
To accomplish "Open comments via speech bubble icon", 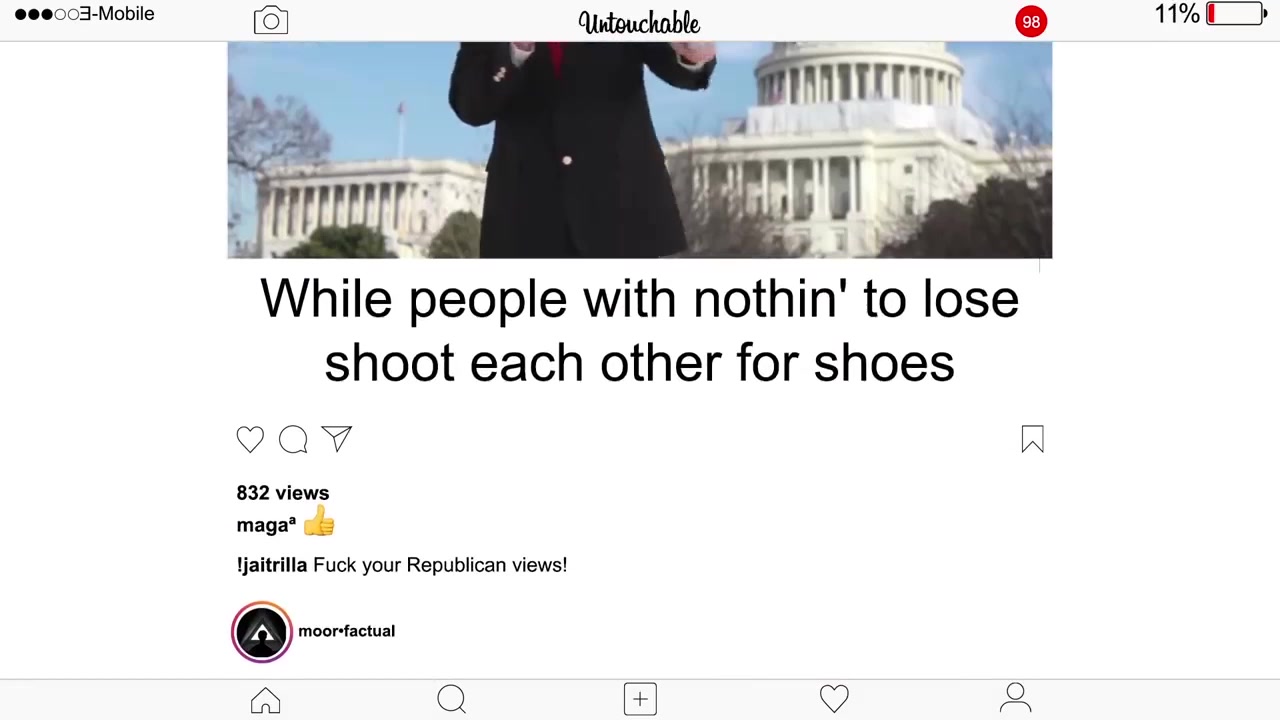I will [x=293, y=439].
